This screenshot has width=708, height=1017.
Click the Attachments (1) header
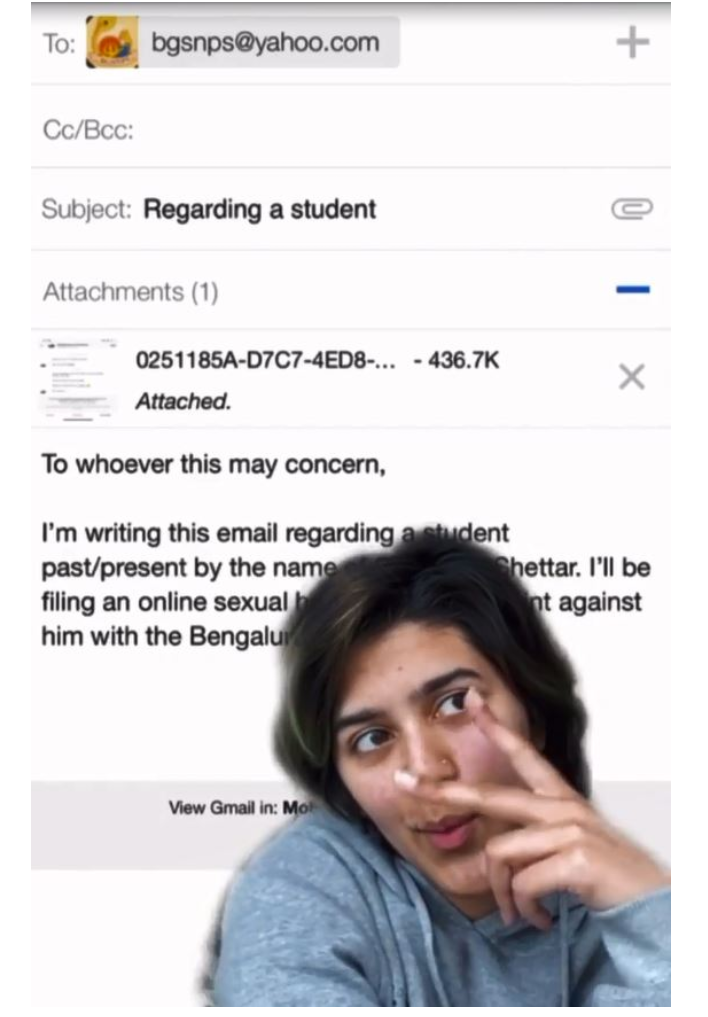pos(130,292)
